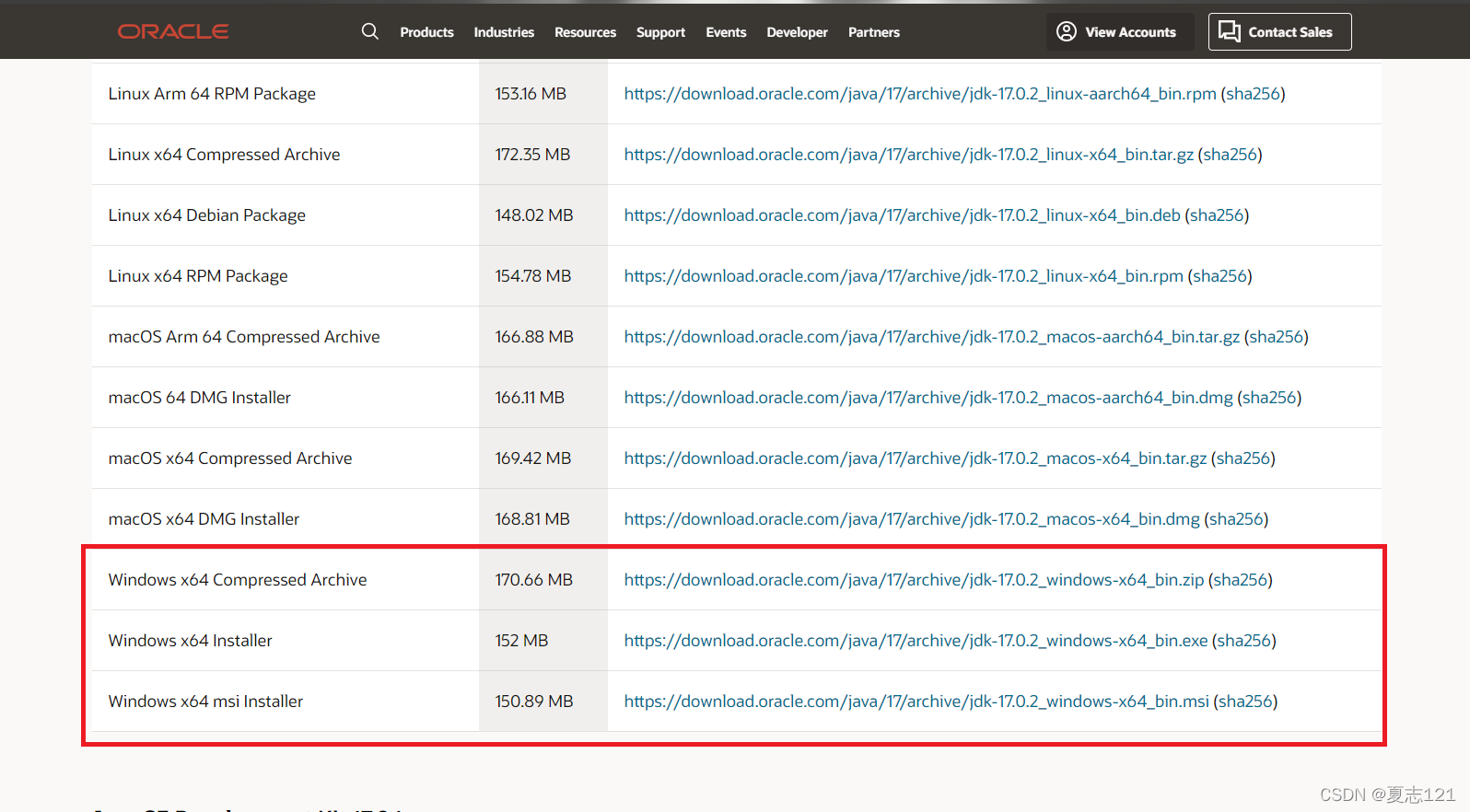
Task: Select 'Windows x64 Compressed Archive' text
Action: coord(238,580)
